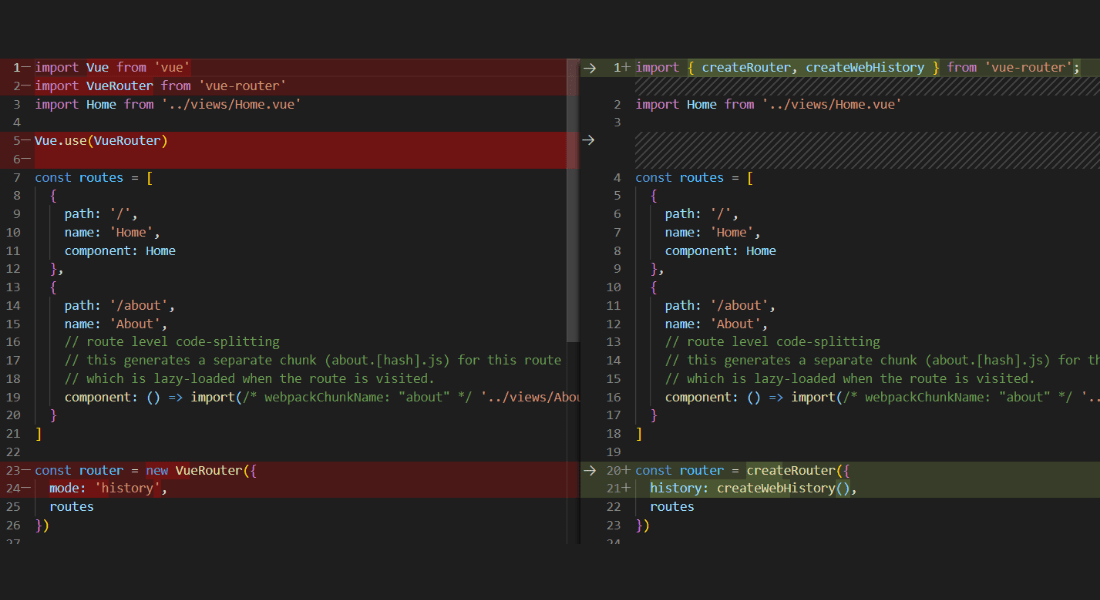Click the left pane vertical scrollbar thumb
This screenshot has height=600, width=1100.
coord(573,200)
